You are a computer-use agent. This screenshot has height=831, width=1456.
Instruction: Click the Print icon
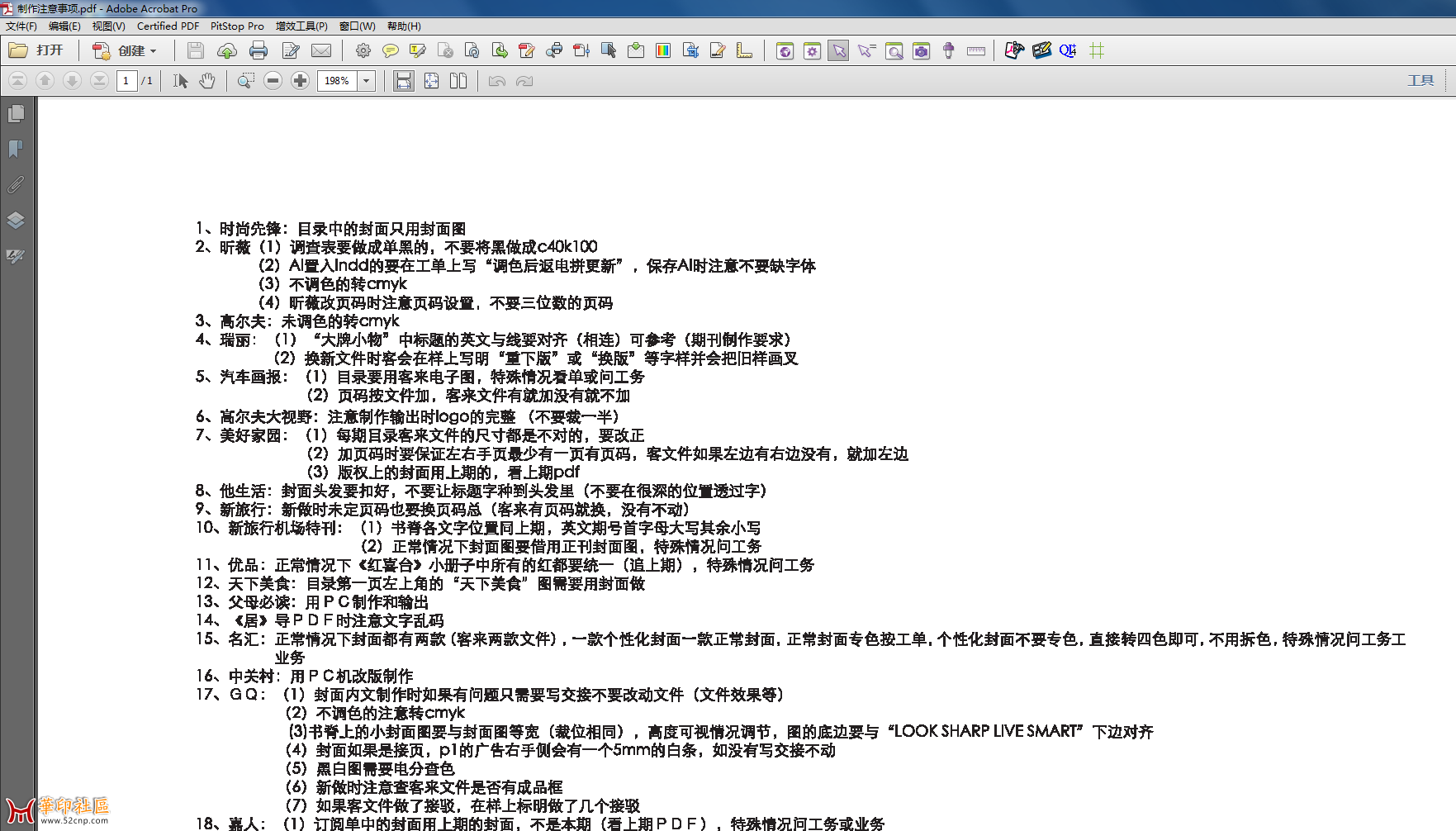pos(258,50)
